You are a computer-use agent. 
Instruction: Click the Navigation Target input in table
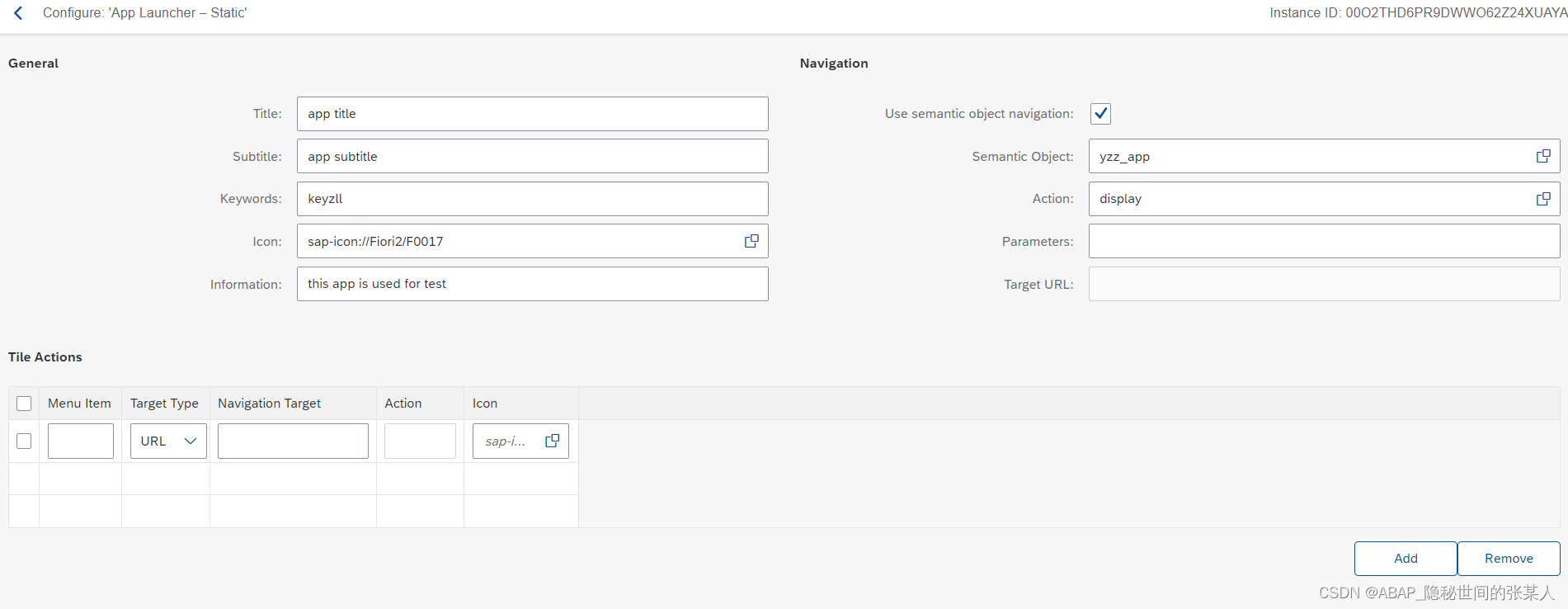[293, 441]
